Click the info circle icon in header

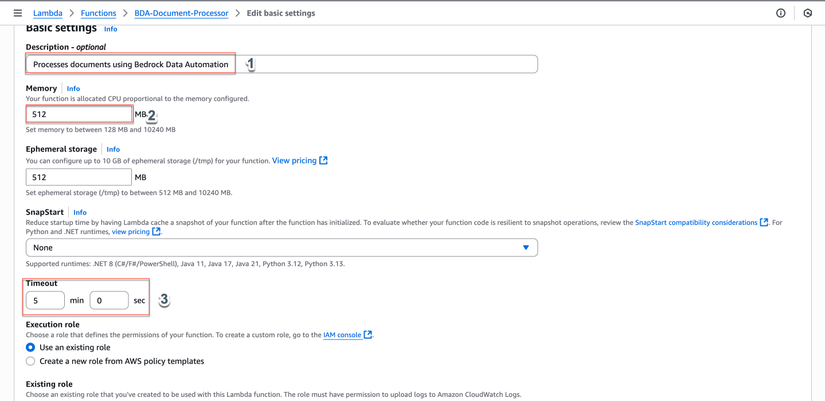pyautogui.click(x=781, y=13)
